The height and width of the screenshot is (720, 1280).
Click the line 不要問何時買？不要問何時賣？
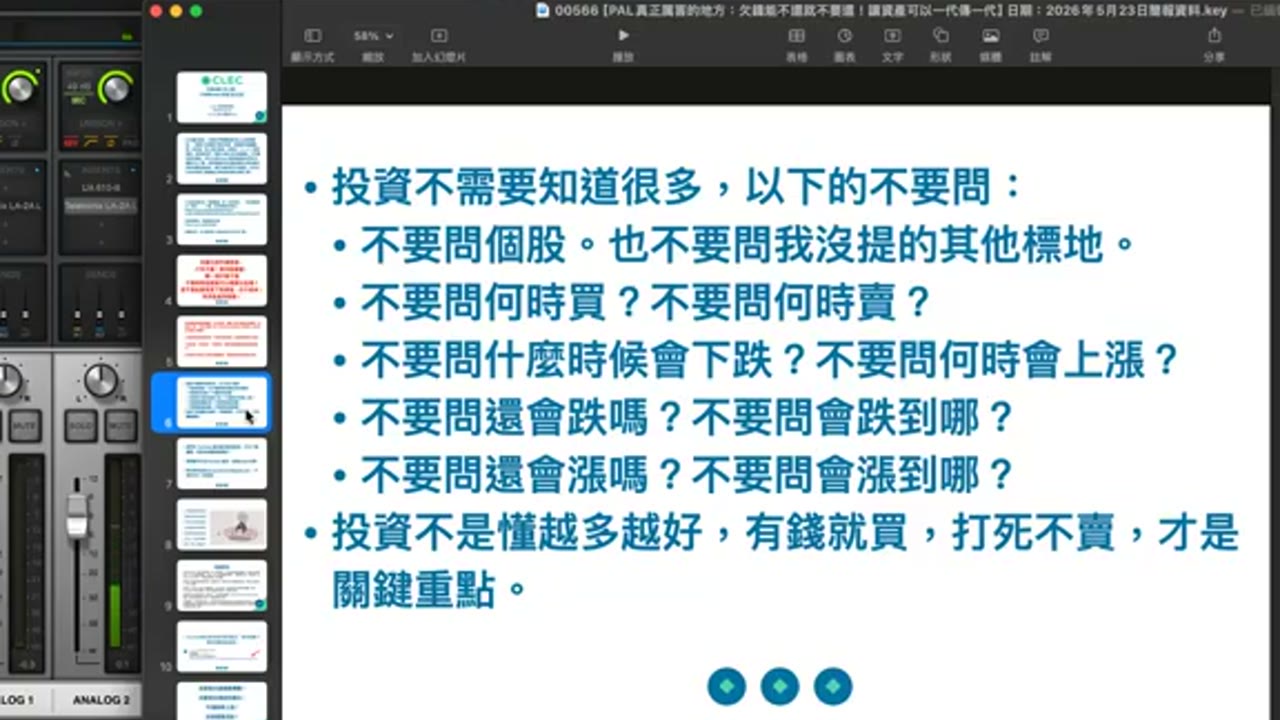click(x=646, y=303)
